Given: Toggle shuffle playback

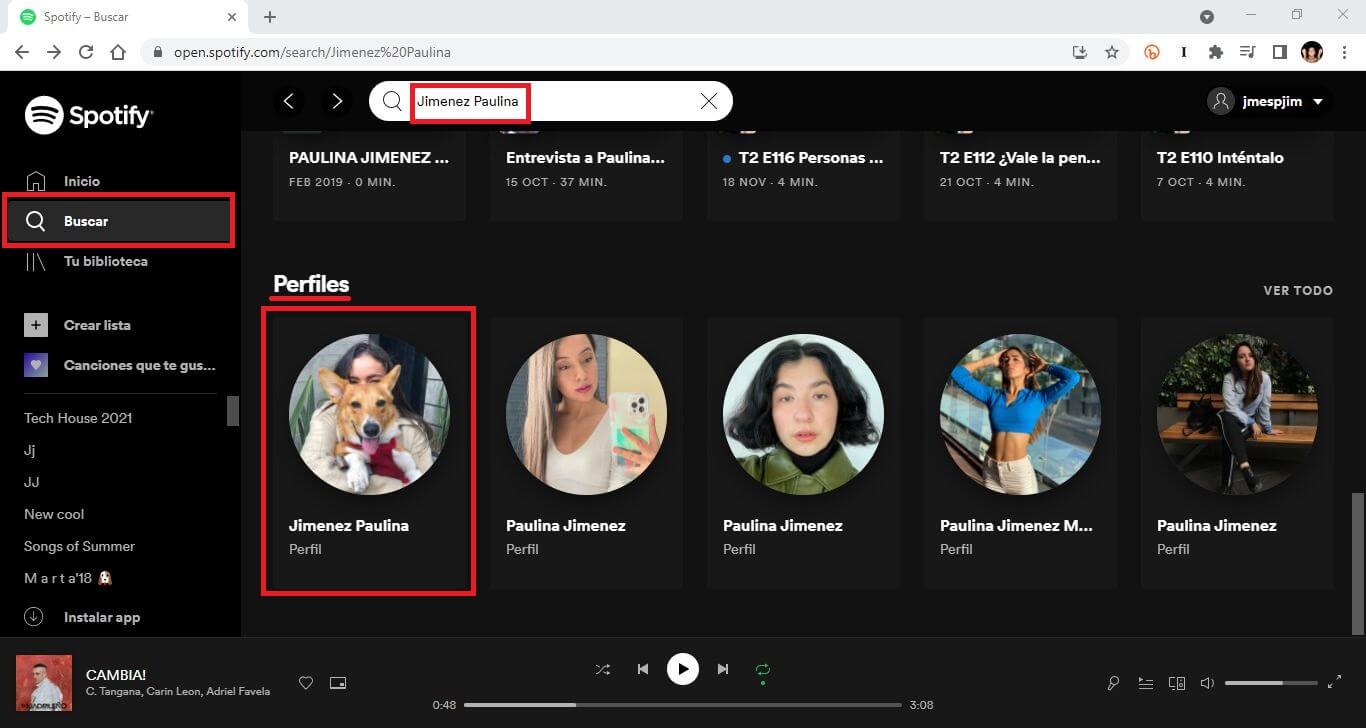Looking at the screenshot, I should (x=603, y=669).
